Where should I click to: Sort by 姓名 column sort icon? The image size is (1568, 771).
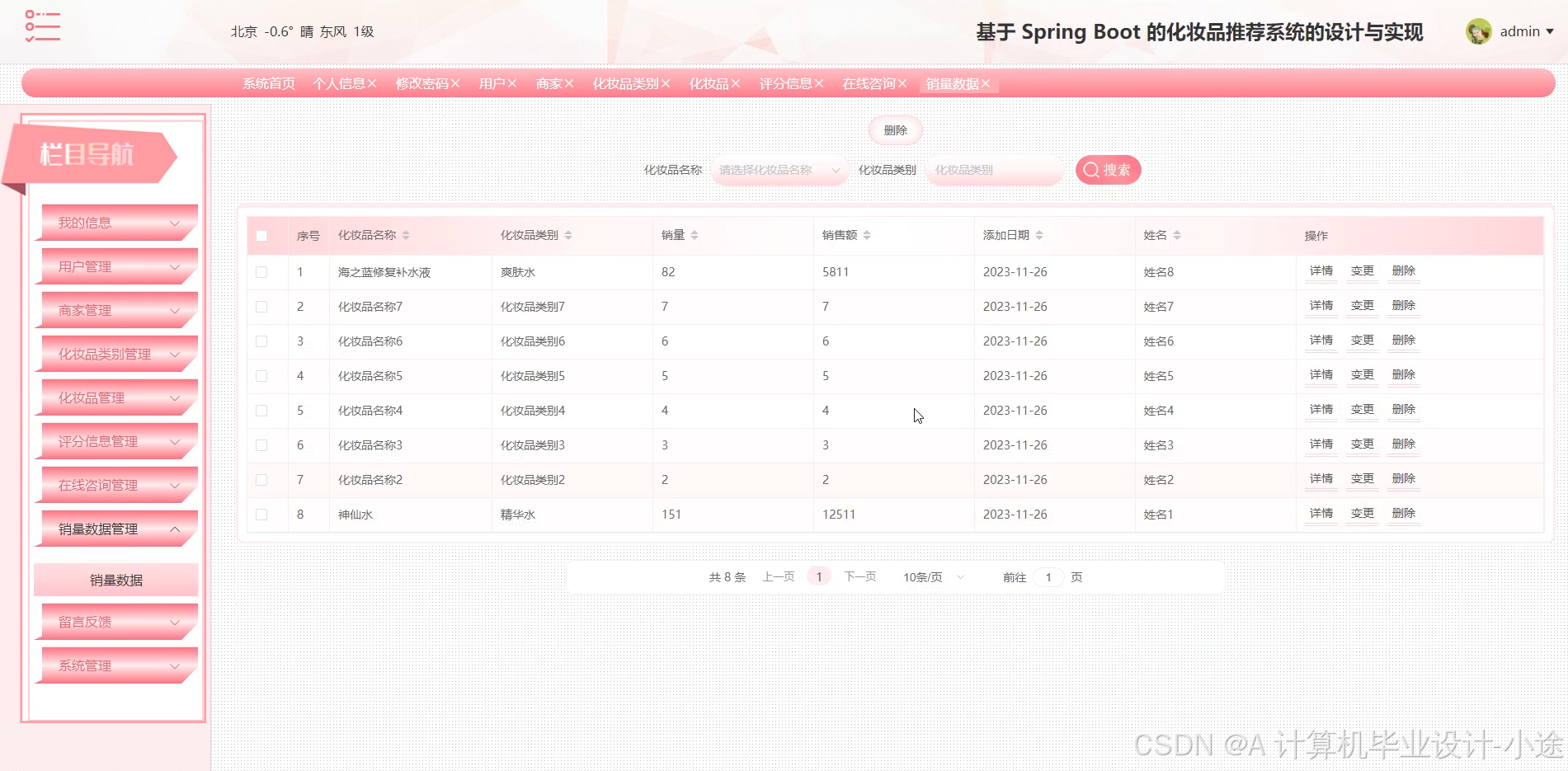1177,235
